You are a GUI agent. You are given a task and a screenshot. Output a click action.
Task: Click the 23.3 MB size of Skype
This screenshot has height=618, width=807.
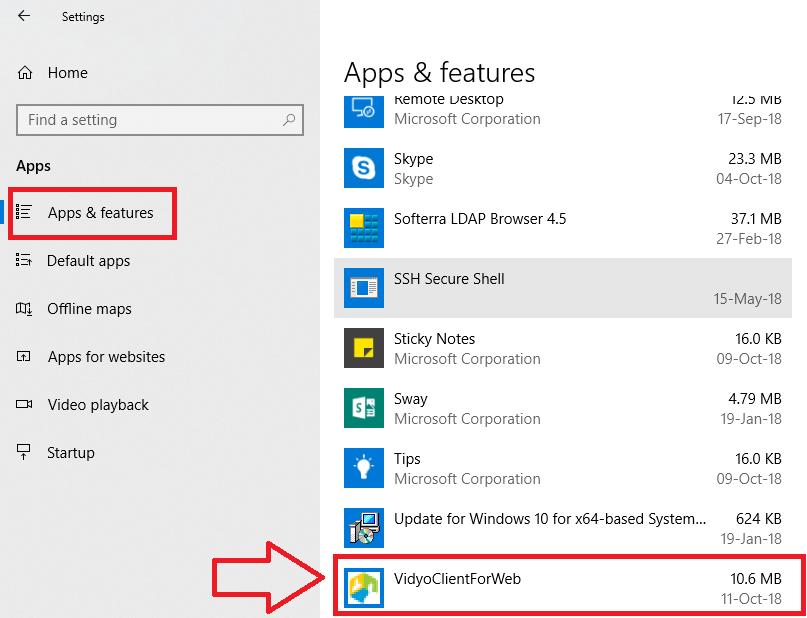click(755, 158)
